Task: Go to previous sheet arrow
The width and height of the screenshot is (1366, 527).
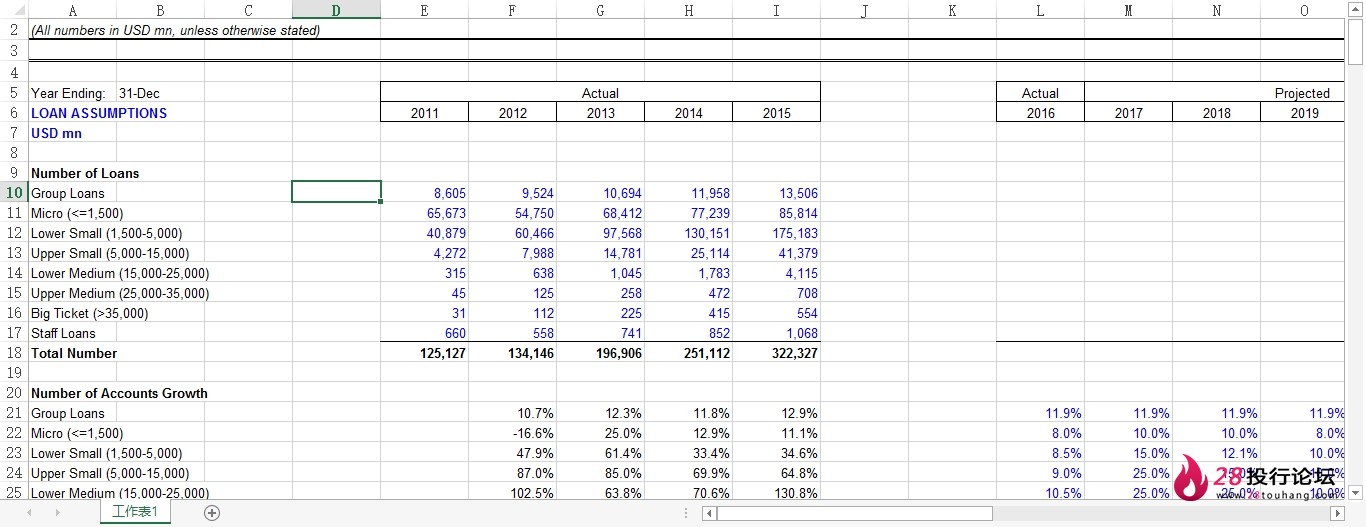Action: (x=31, y=513)
